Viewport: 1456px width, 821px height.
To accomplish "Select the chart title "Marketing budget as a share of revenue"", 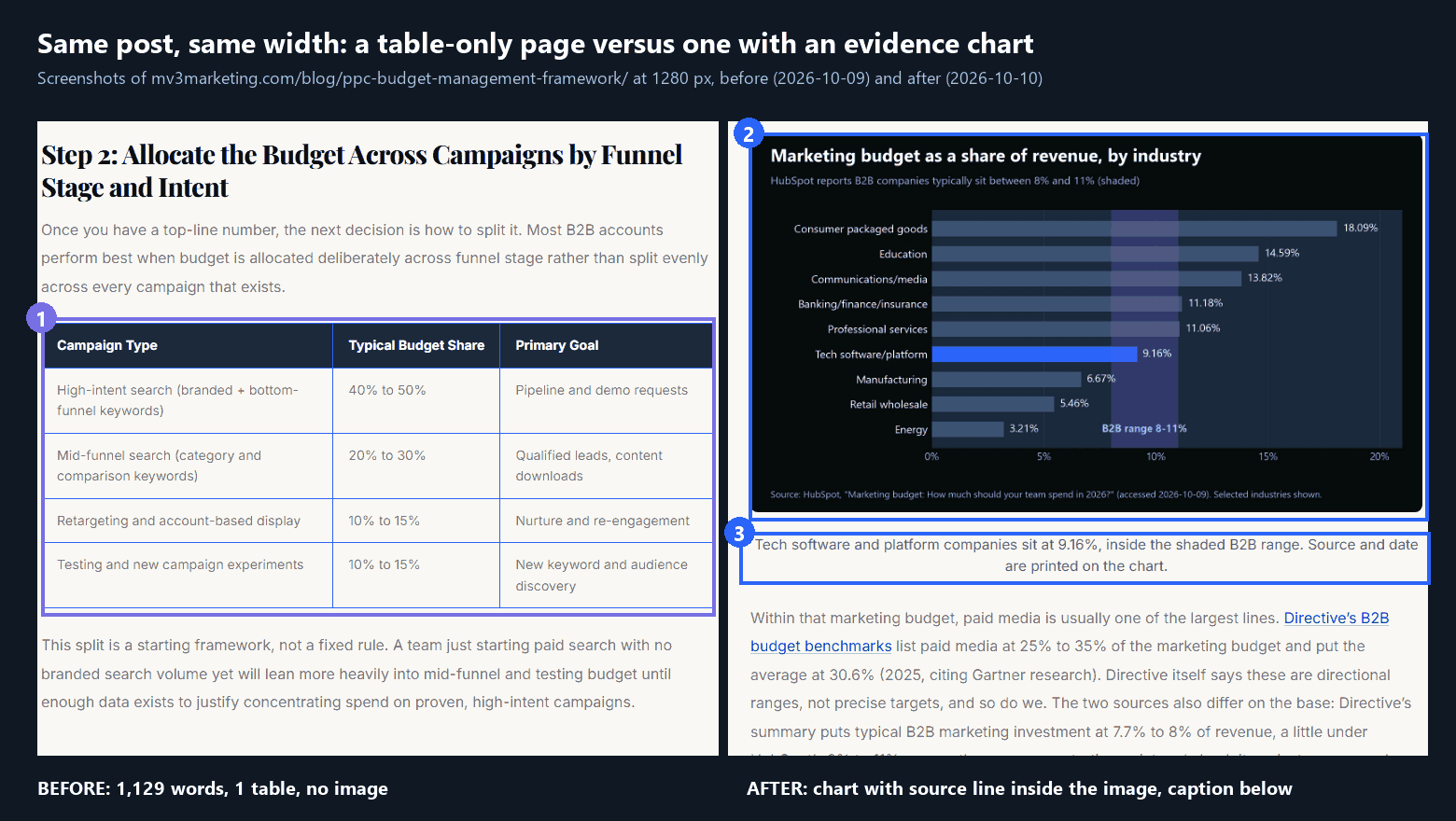I will [x=986, y=156].
